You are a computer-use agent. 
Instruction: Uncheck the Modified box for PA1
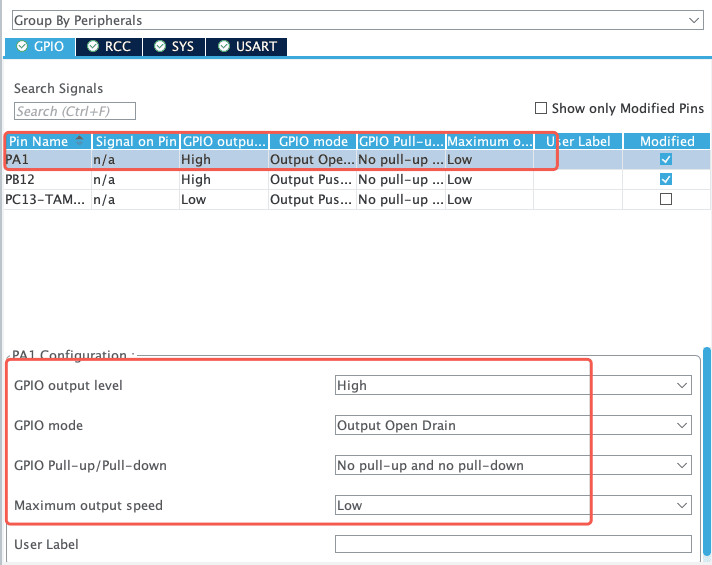point(666,159)
